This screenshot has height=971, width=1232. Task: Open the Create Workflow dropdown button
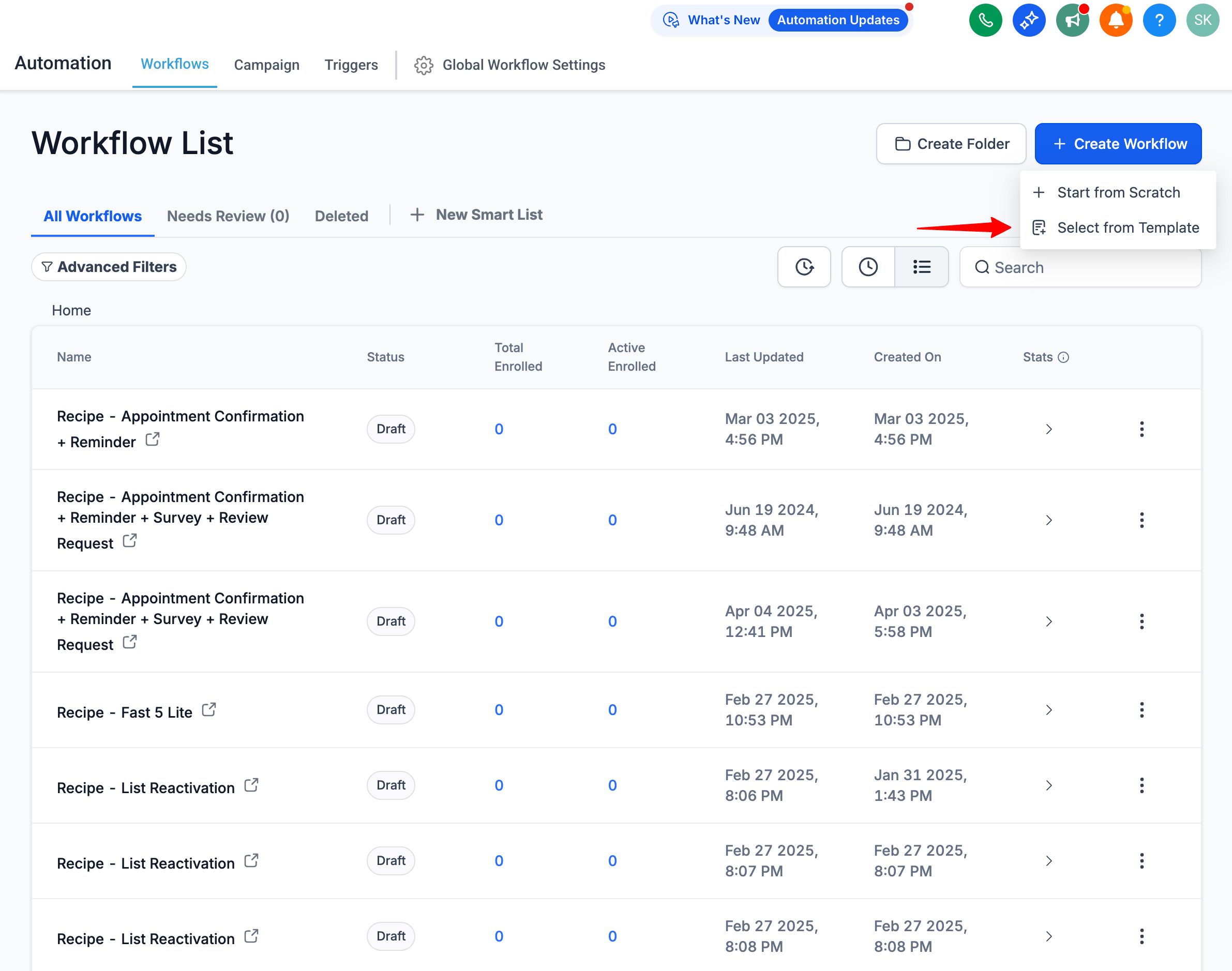pos(1118,144)
